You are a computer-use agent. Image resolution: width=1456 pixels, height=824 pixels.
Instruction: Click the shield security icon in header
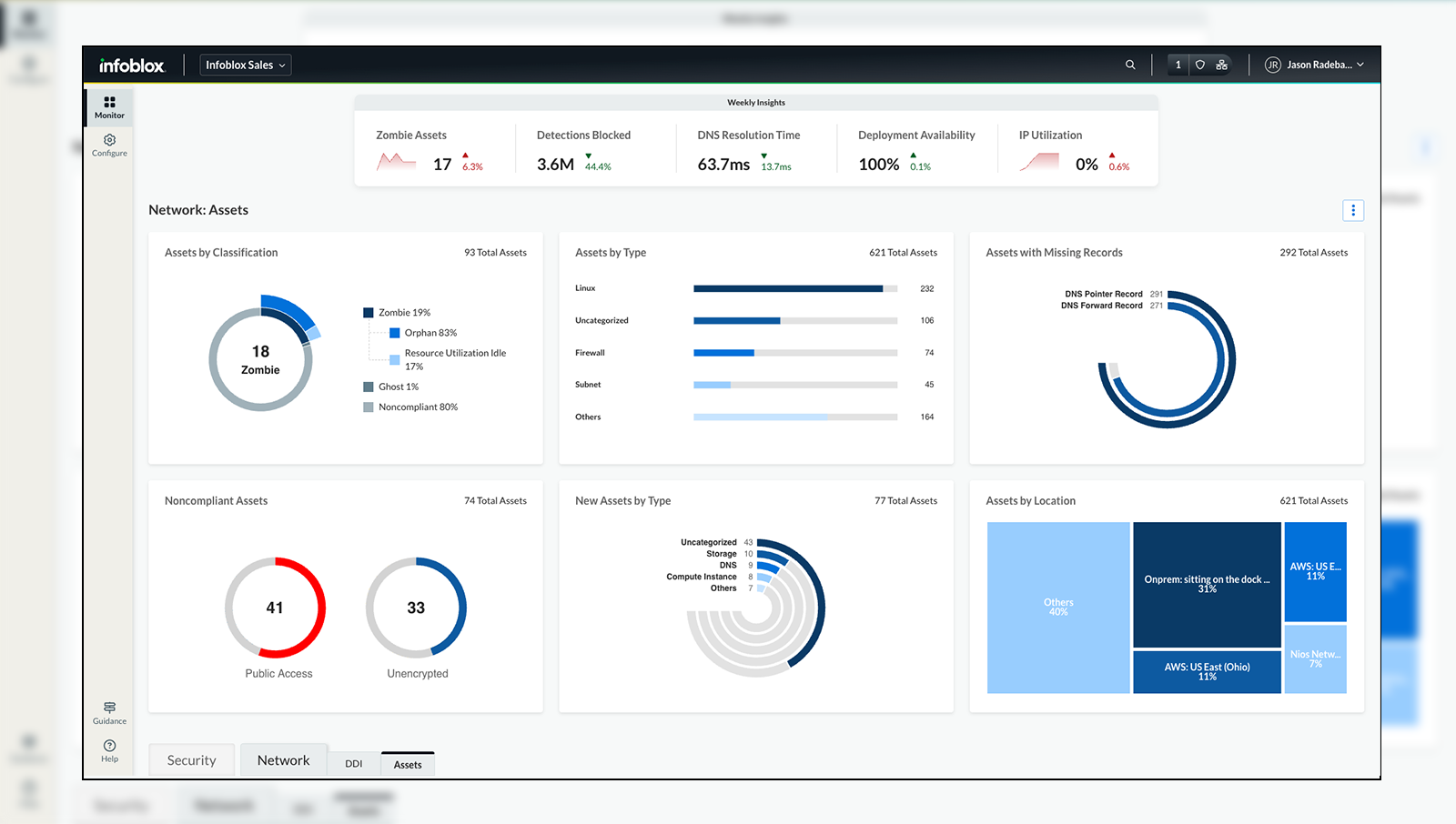pos(1200,65)
